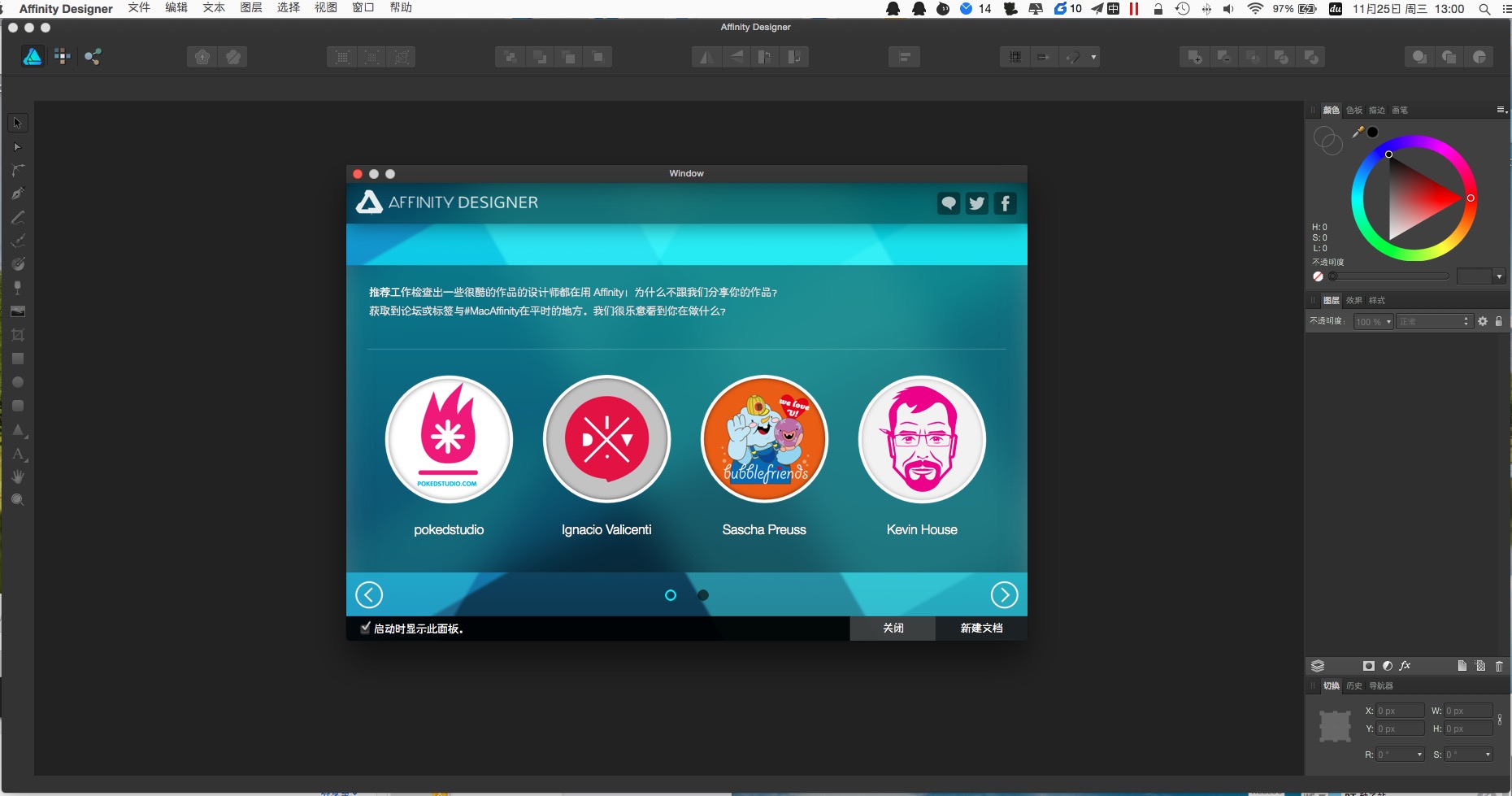Select the second page indicator dot
This screenshot has height=796, width=1512.
(703, 595)
